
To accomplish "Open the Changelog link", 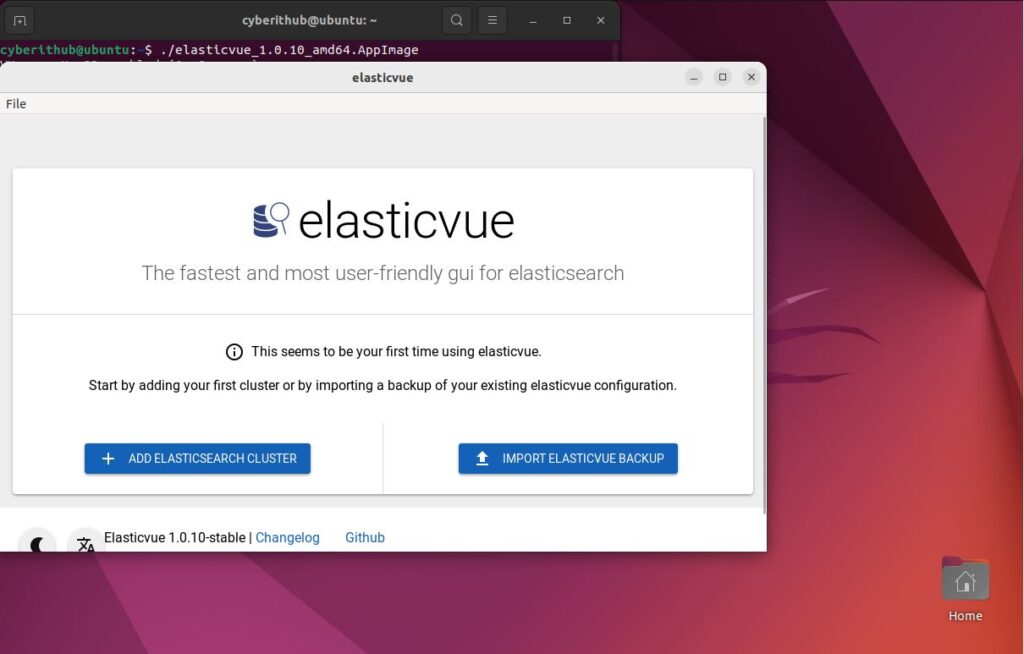I will pos(287,537).
